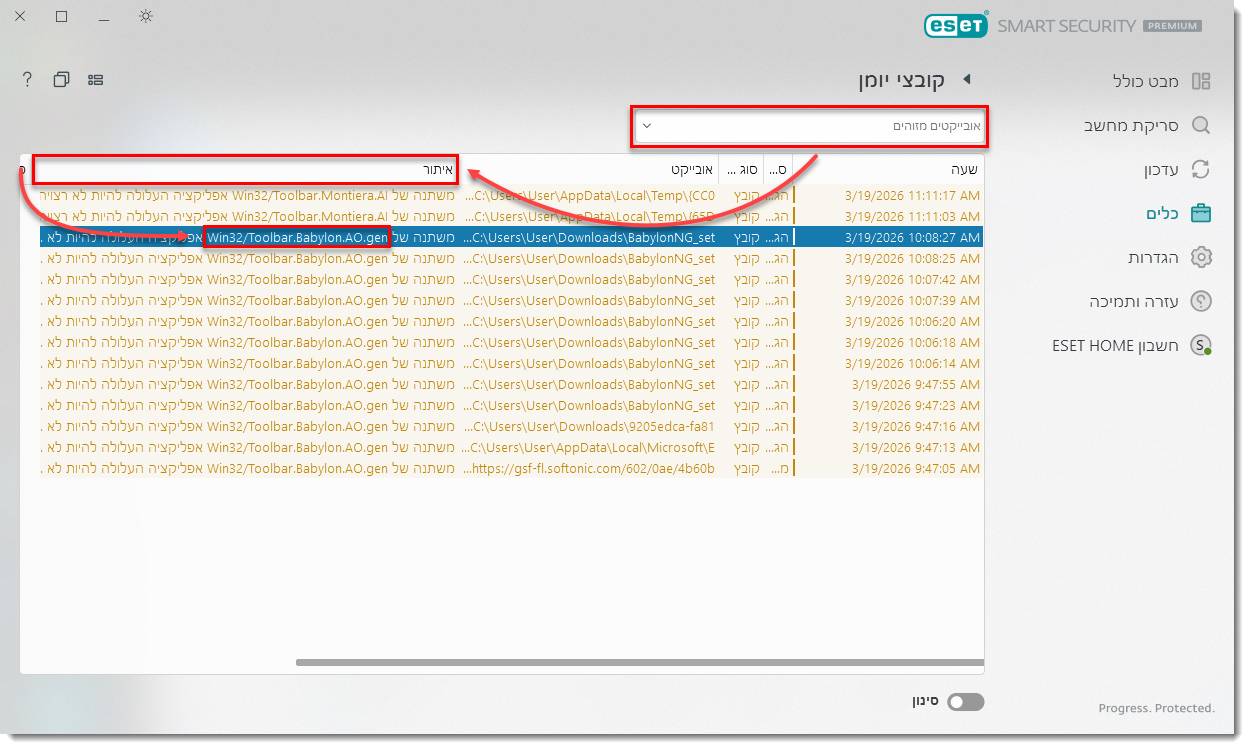Select log row at 9:47:16 AM
The image size is (1249, 749).
(512, 426)
